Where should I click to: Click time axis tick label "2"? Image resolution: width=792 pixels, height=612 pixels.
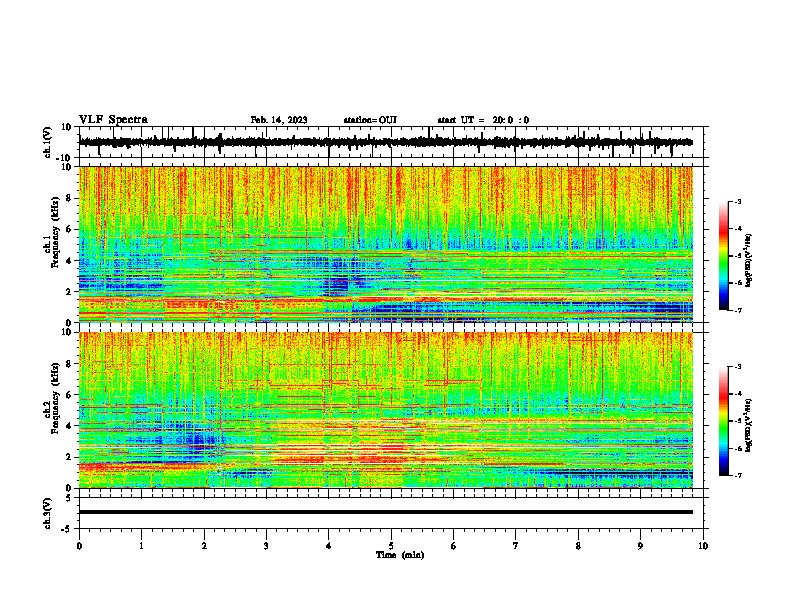[x=204, y=546]
